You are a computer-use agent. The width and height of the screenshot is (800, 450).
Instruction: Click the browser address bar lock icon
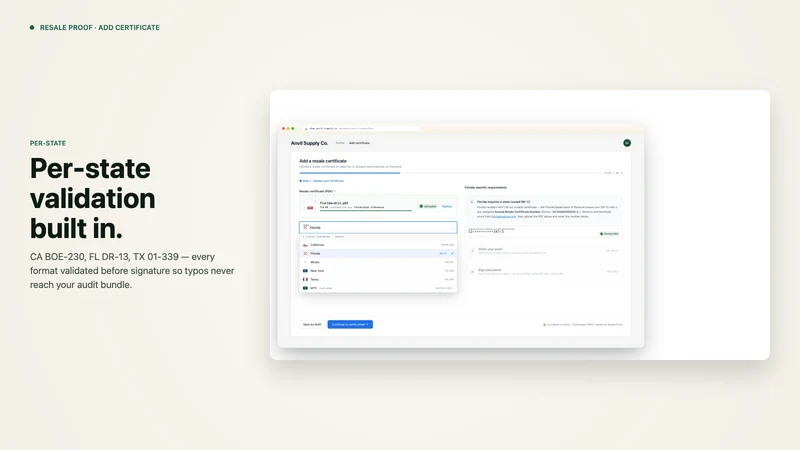click(306, 129)
